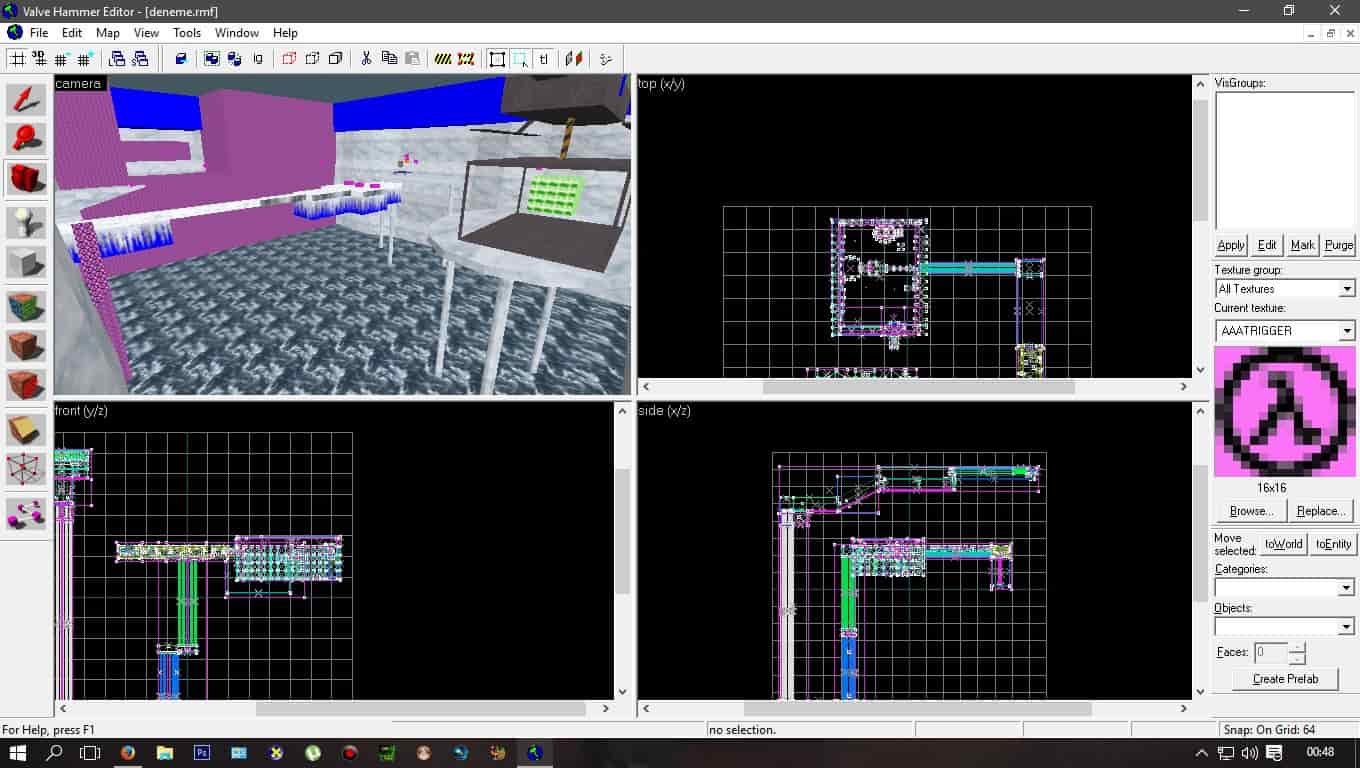Click the AAATRIGGER texture preview
The width and height of the screenshot is (1360, 768).
[1285, 411]
